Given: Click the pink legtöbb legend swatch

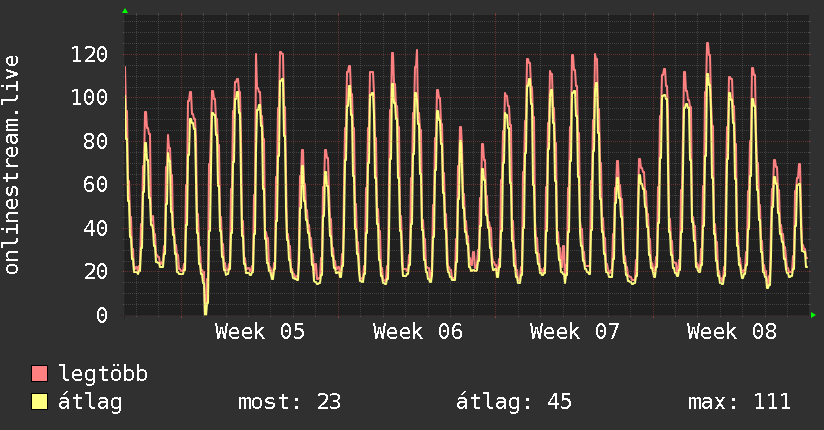Looking at the screenshot, I should (39, 373).
